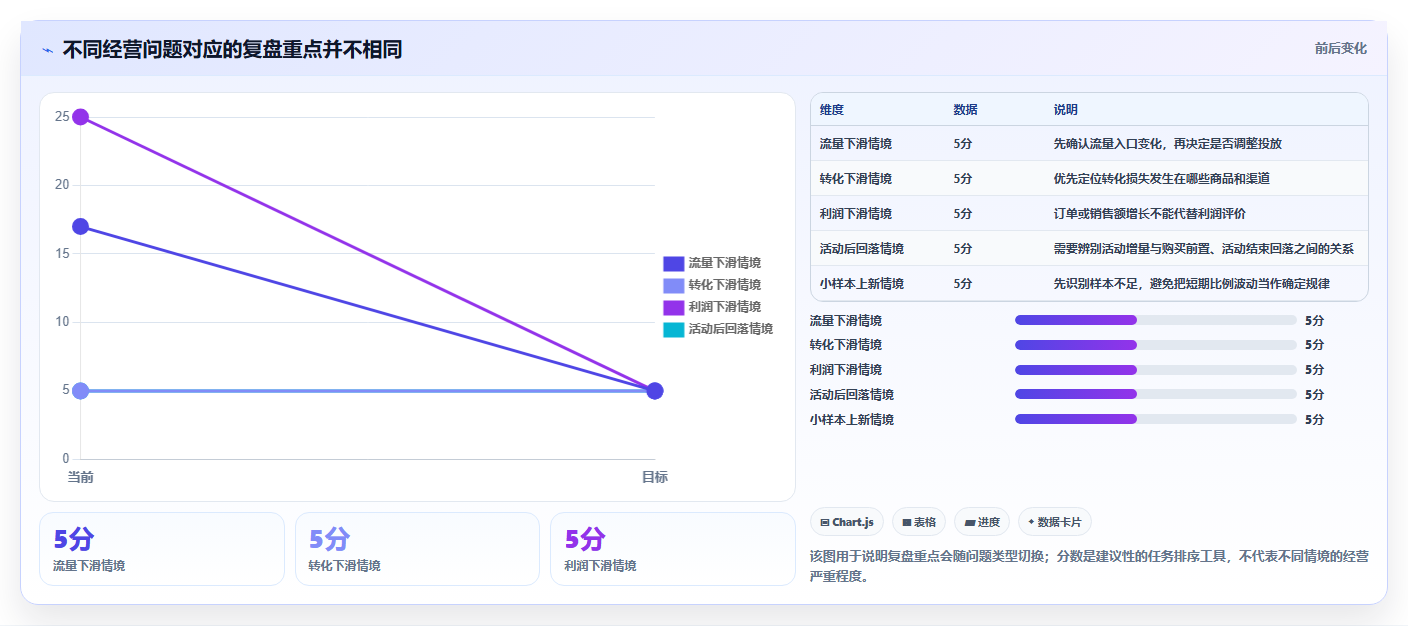Image resolution: width=1408 pixels, height=626 pixels.
Task: Click the 活动后回落情境 progress bar
Action: pyautogui.click(x=1156, y=395)
